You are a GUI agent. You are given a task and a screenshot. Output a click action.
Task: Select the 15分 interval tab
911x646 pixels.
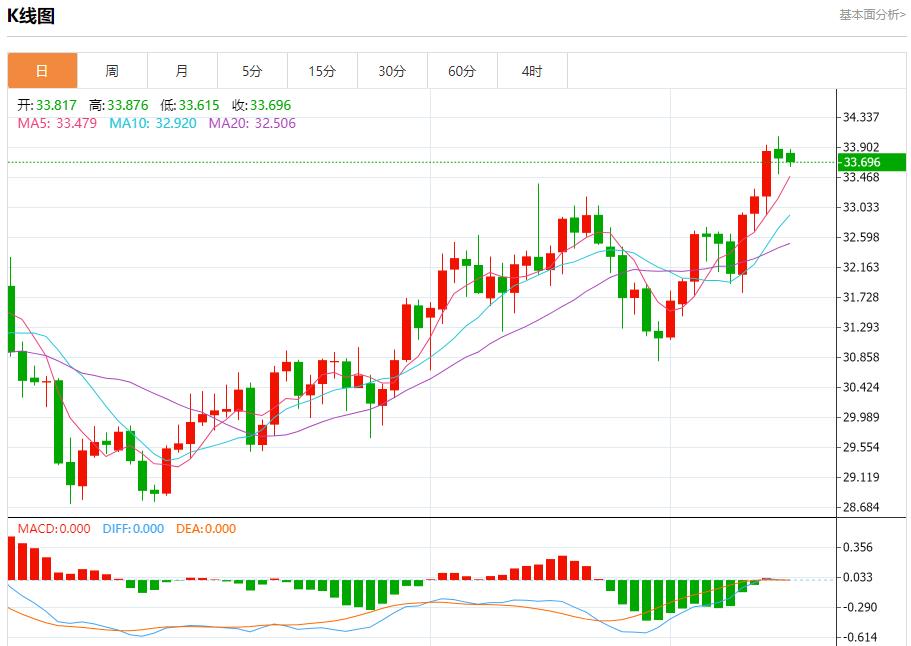point(322,71)
